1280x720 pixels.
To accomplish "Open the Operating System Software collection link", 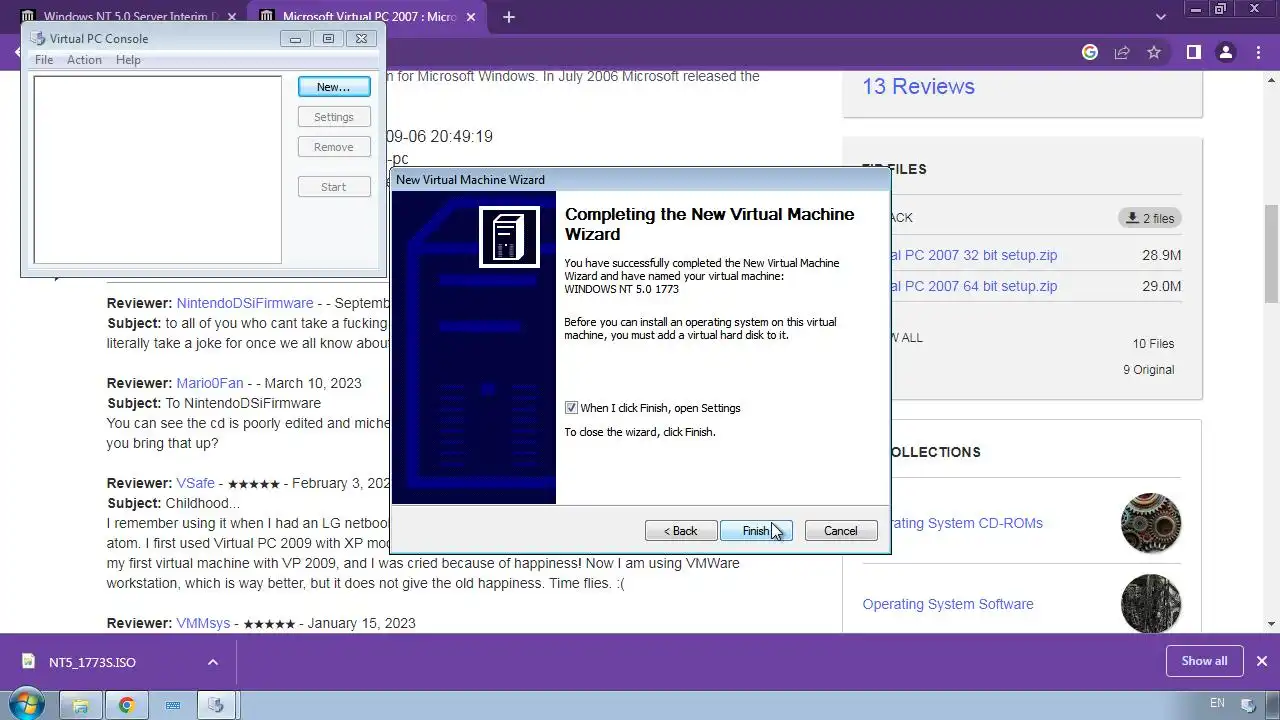I will pyautogui.click(x=948, y=604).
